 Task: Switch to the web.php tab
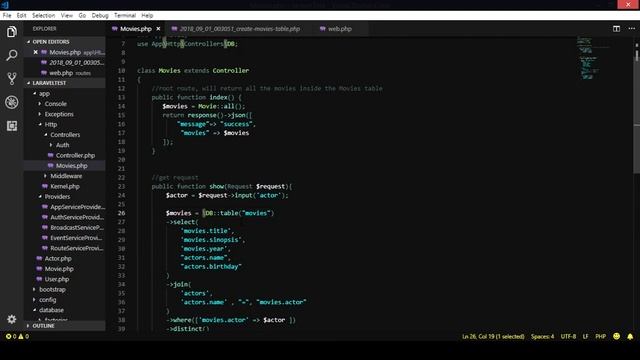point(340,29)
